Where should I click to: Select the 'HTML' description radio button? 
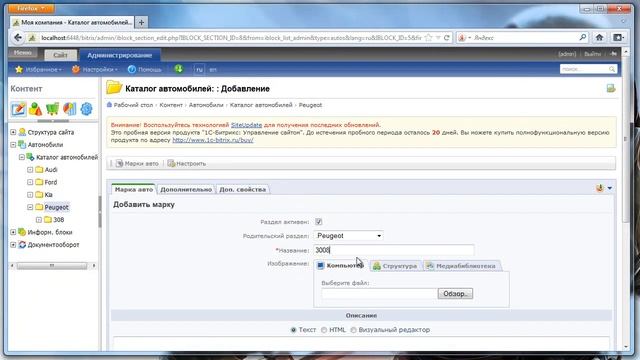click(x=324, y=330)
